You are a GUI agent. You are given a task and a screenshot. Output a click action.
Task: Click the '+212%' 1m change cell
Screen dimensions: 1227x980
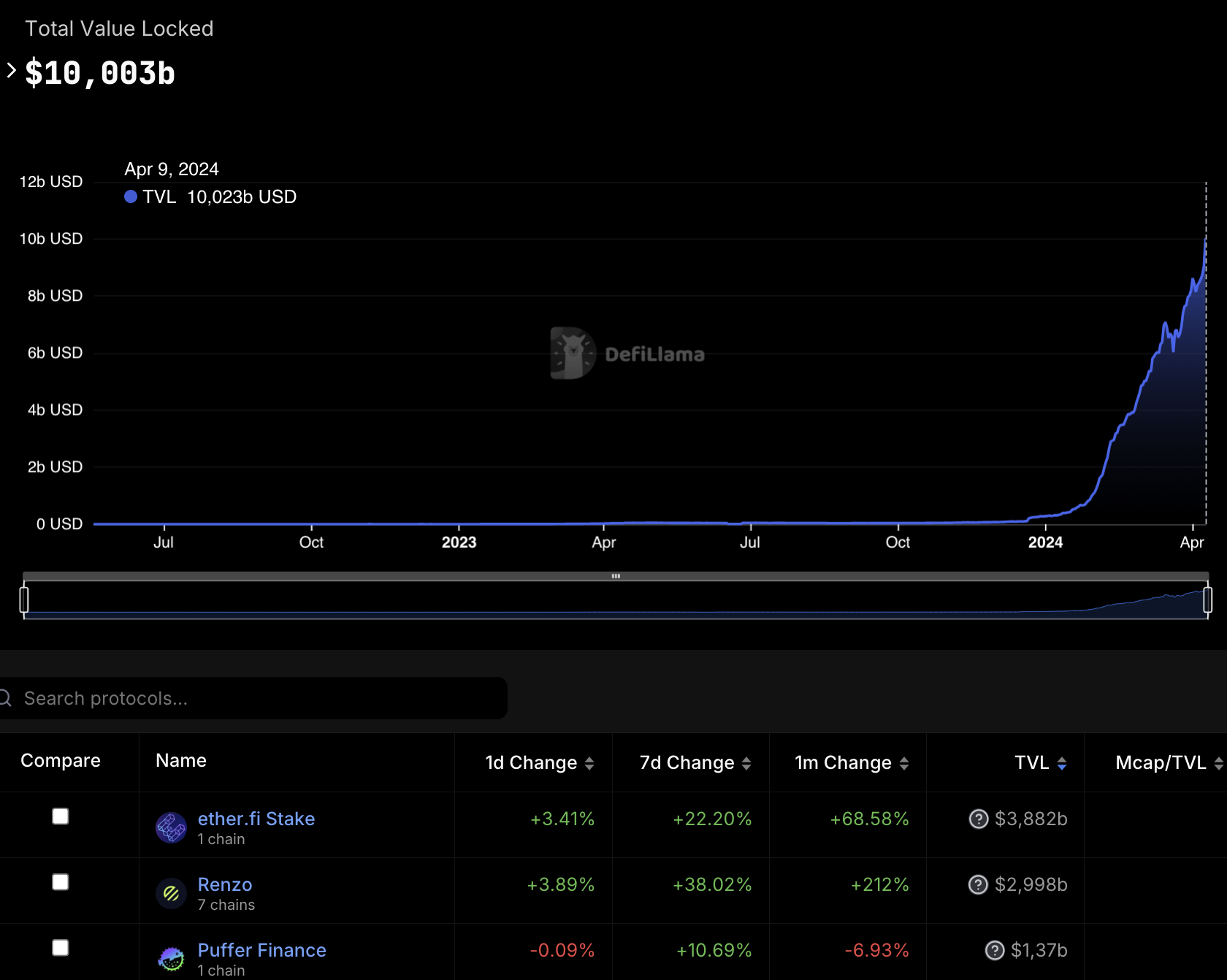point(880,884)
